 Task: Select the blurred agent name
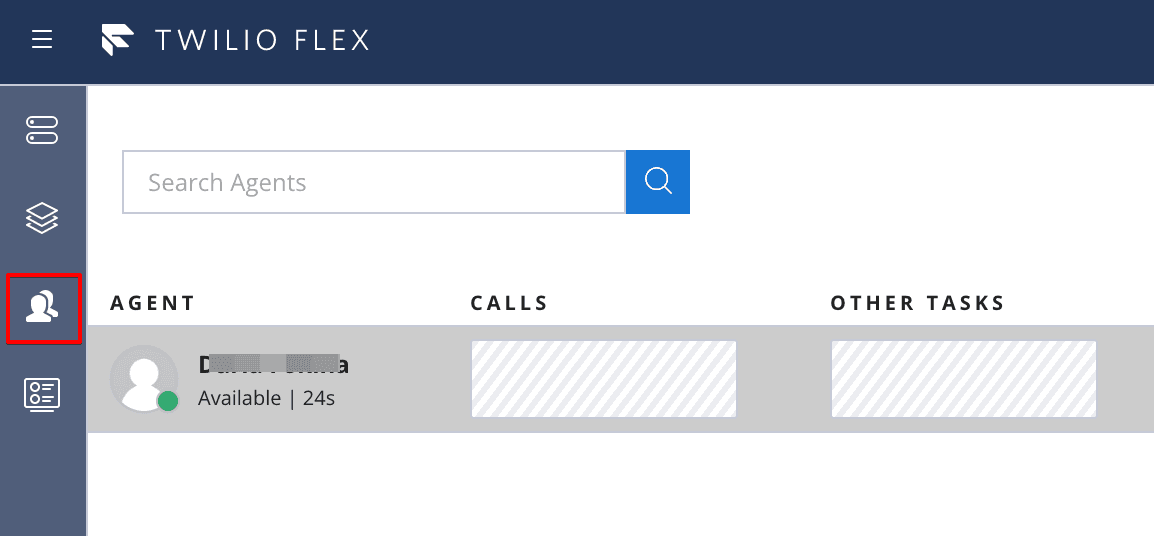tap(273, 365)
